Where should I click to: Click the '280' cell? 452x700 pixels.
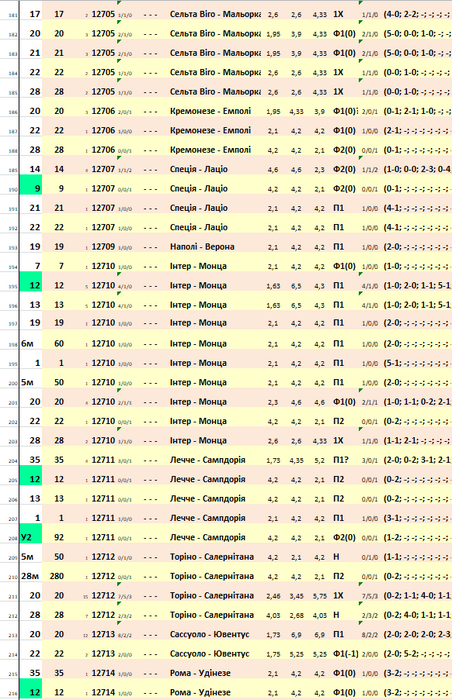[57, 576]
